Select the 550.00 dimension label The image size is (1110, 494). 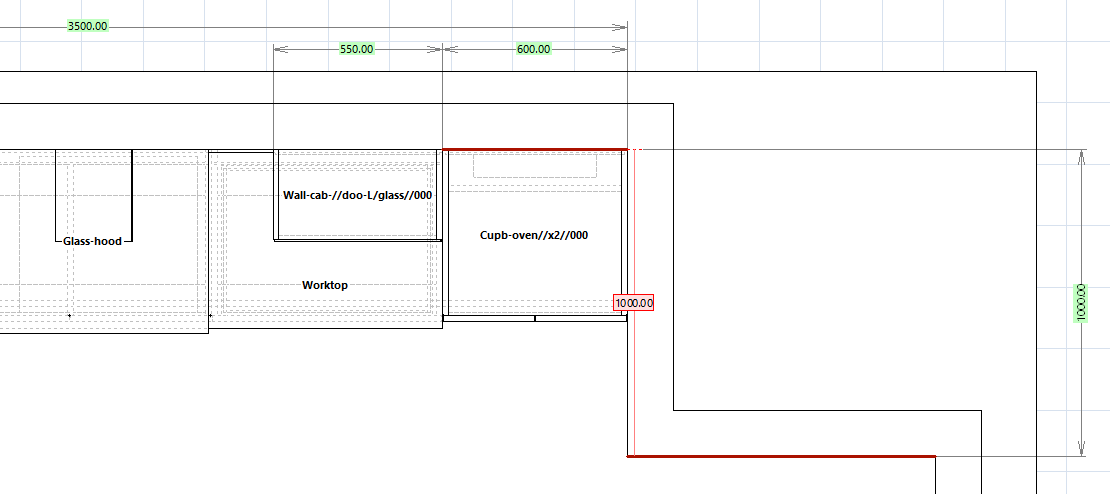(x=357, y=49)
